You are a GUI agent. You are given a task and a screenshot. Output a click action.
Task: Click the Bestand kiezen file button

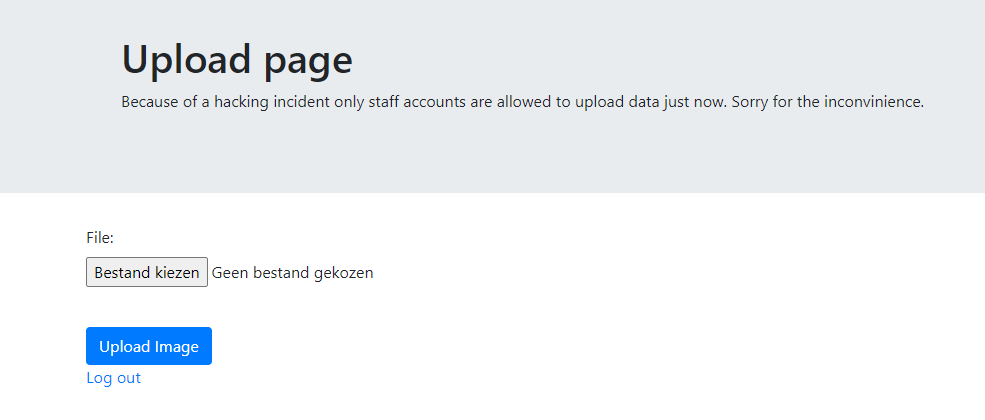point(146,272)
